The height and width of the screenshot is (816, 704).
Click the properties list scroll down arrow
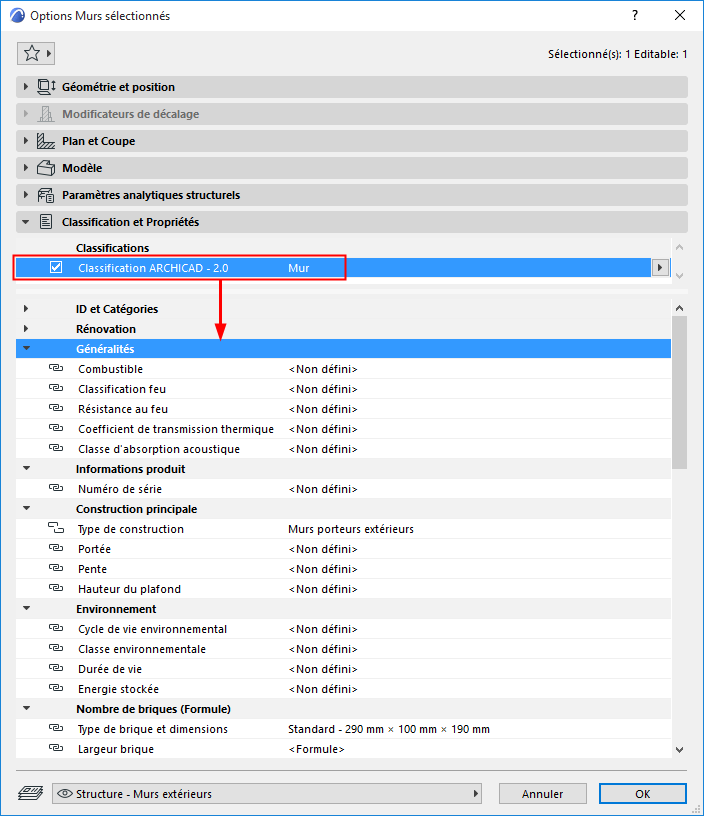coord(680,750)
